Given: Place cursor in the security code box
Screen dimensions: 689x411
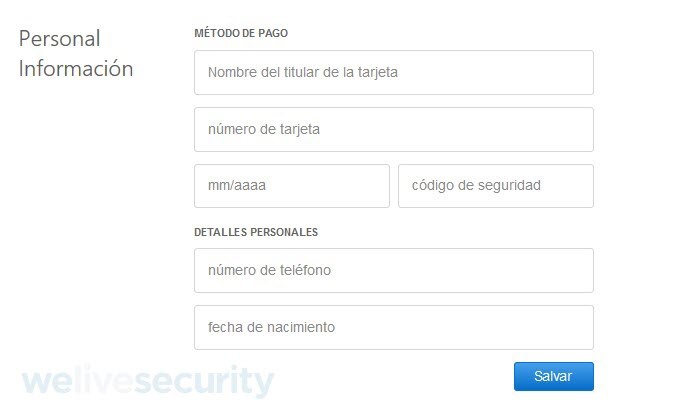Looking at the screenshot, I should (495, 186).
